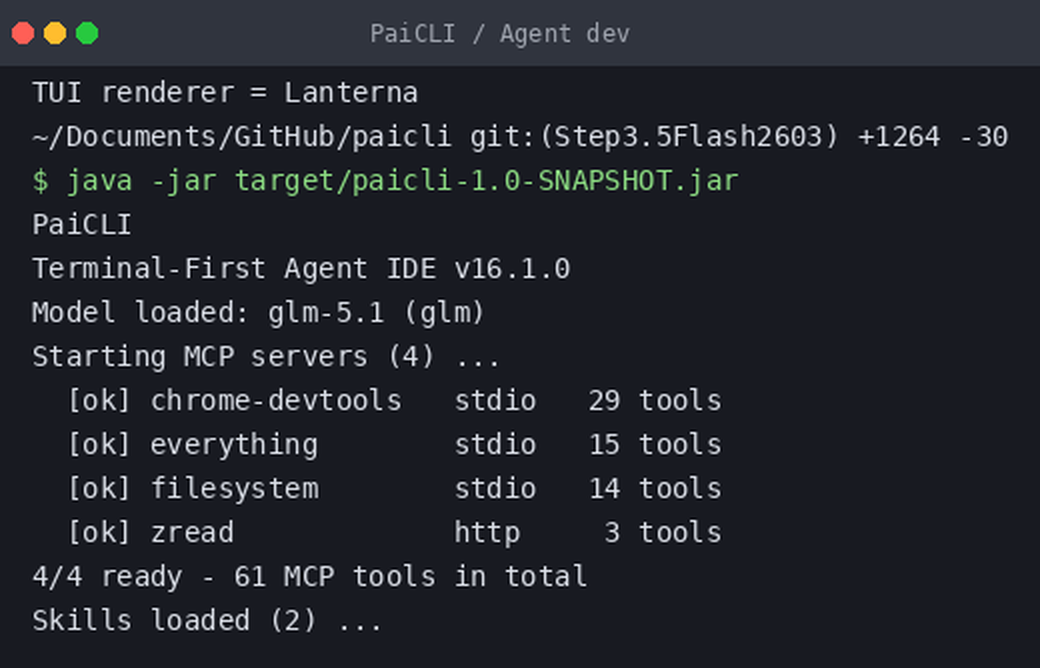Click the Step3.5Flash2603 git branch name
Viewport: 1040px width, 668px height.
coord(688,137)
